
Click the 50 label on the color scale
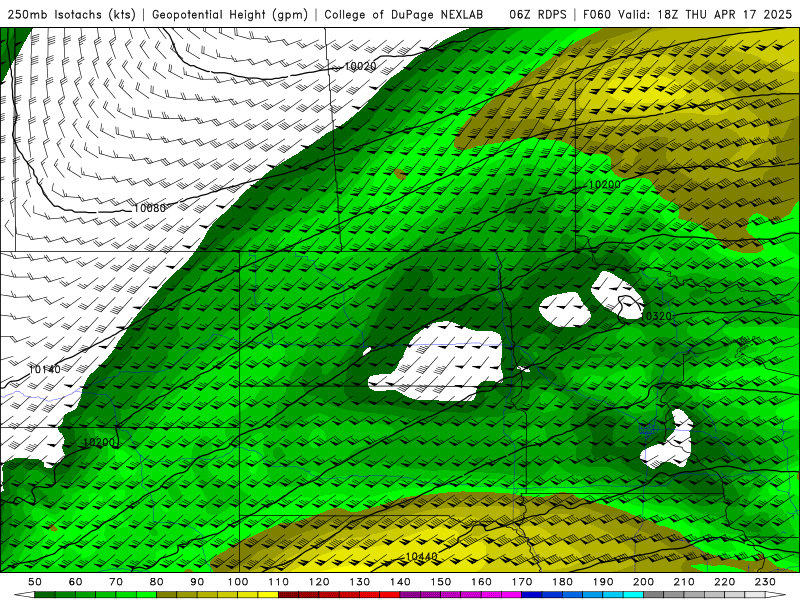(35, 582)
